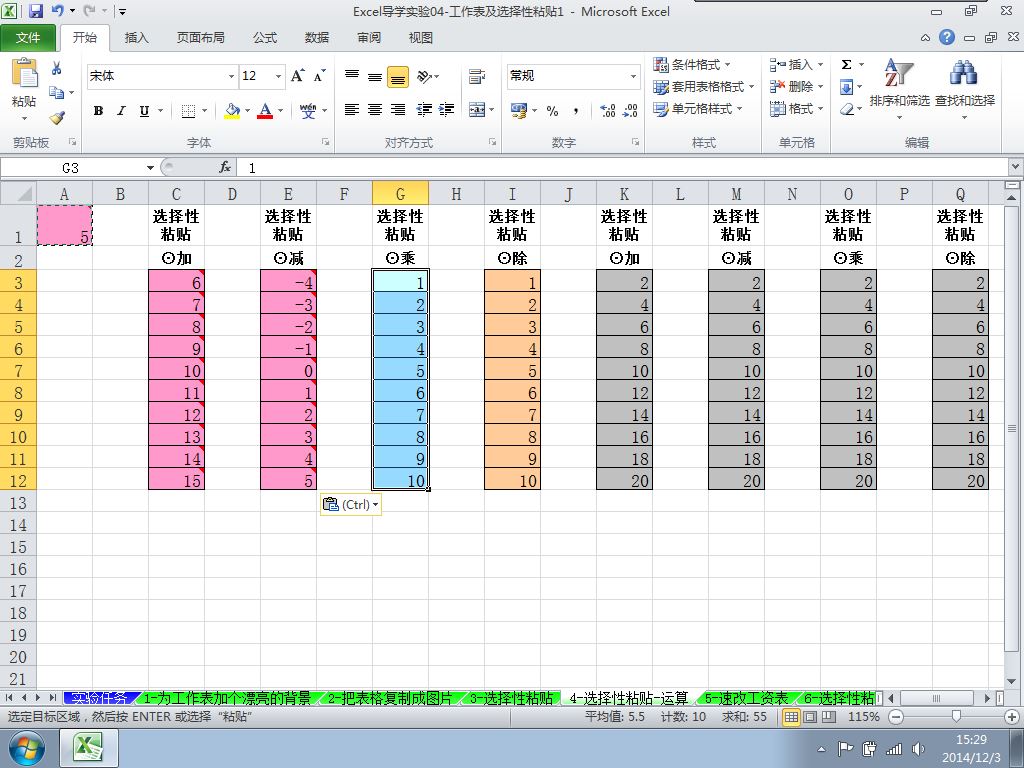1024x768 pixels.
Task: Toggle align text right
Action: 398,110
